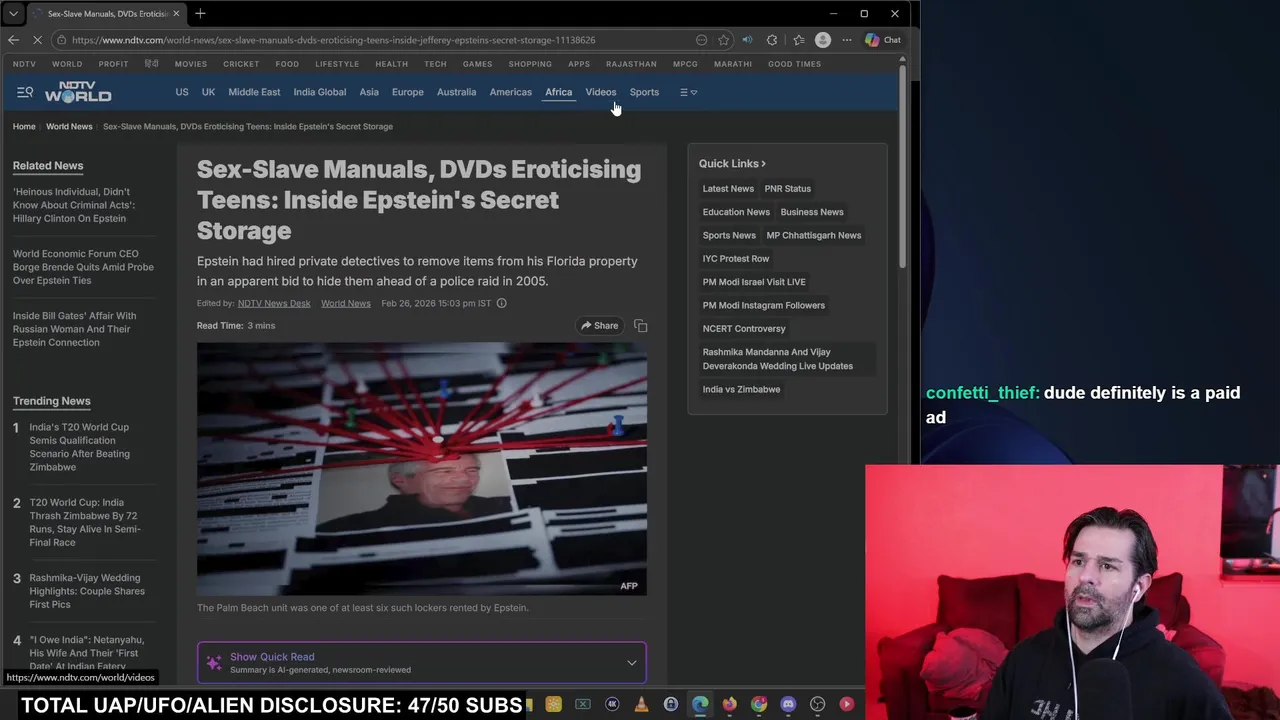Open the new tab plus button
Viewport: 1280px width, 720px height.
click(200, 14)
